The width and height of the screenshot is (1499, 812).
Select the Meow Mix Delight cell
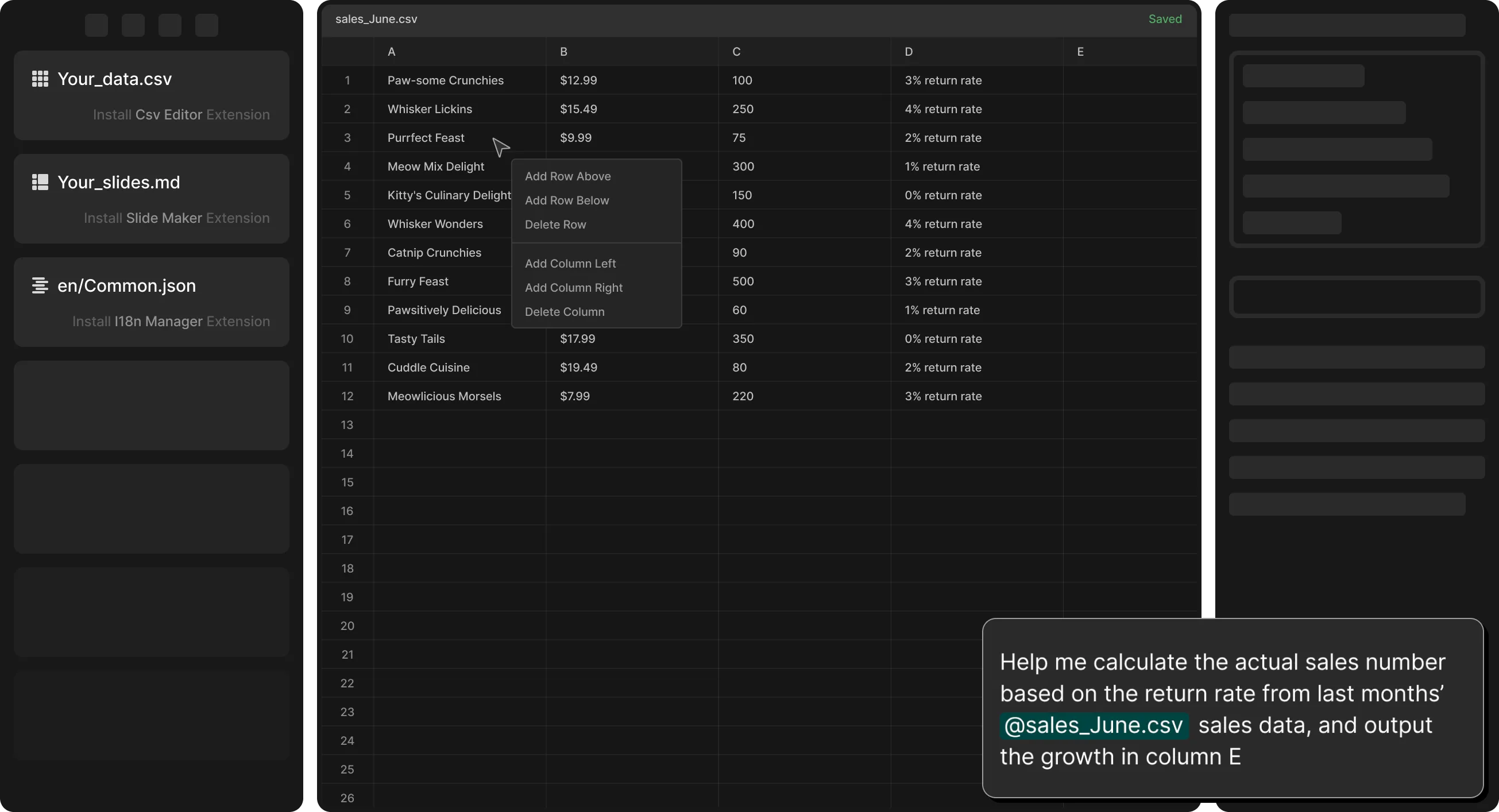[x=442, y=167]
